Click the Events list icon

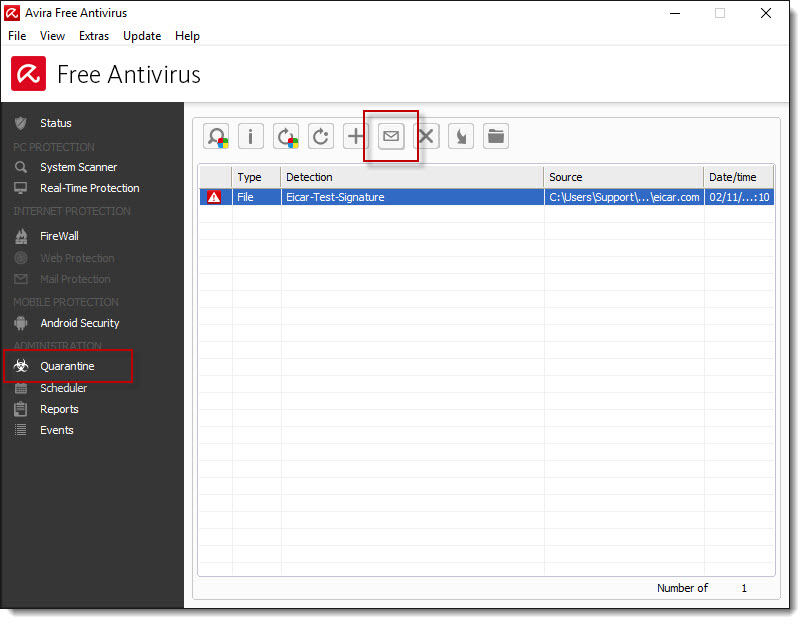click(21, 430)
